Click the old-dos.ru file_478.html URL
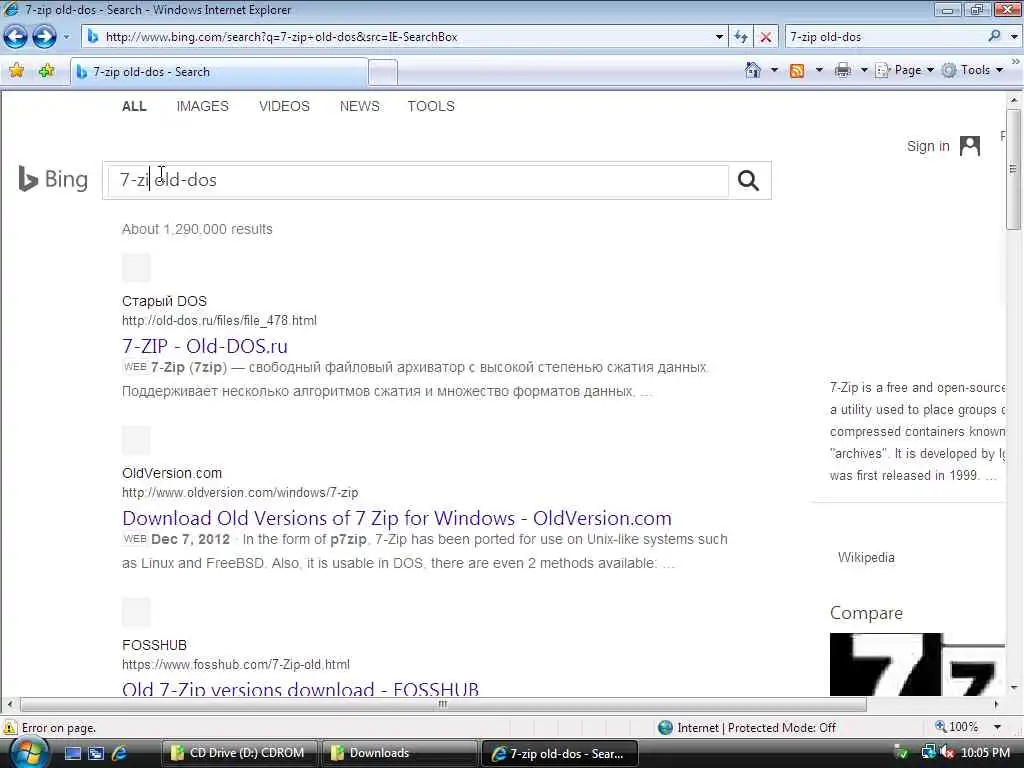Screen dimensions: 1024x768 pyautogui.click(x=219, y=321)
